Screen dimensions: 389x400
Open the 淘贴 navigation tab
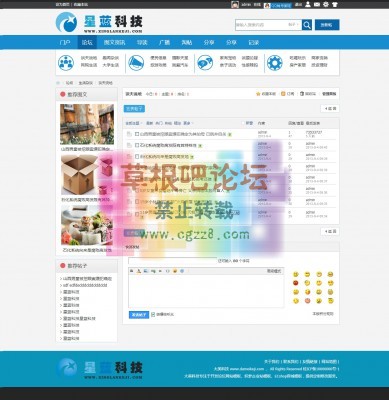187,42
